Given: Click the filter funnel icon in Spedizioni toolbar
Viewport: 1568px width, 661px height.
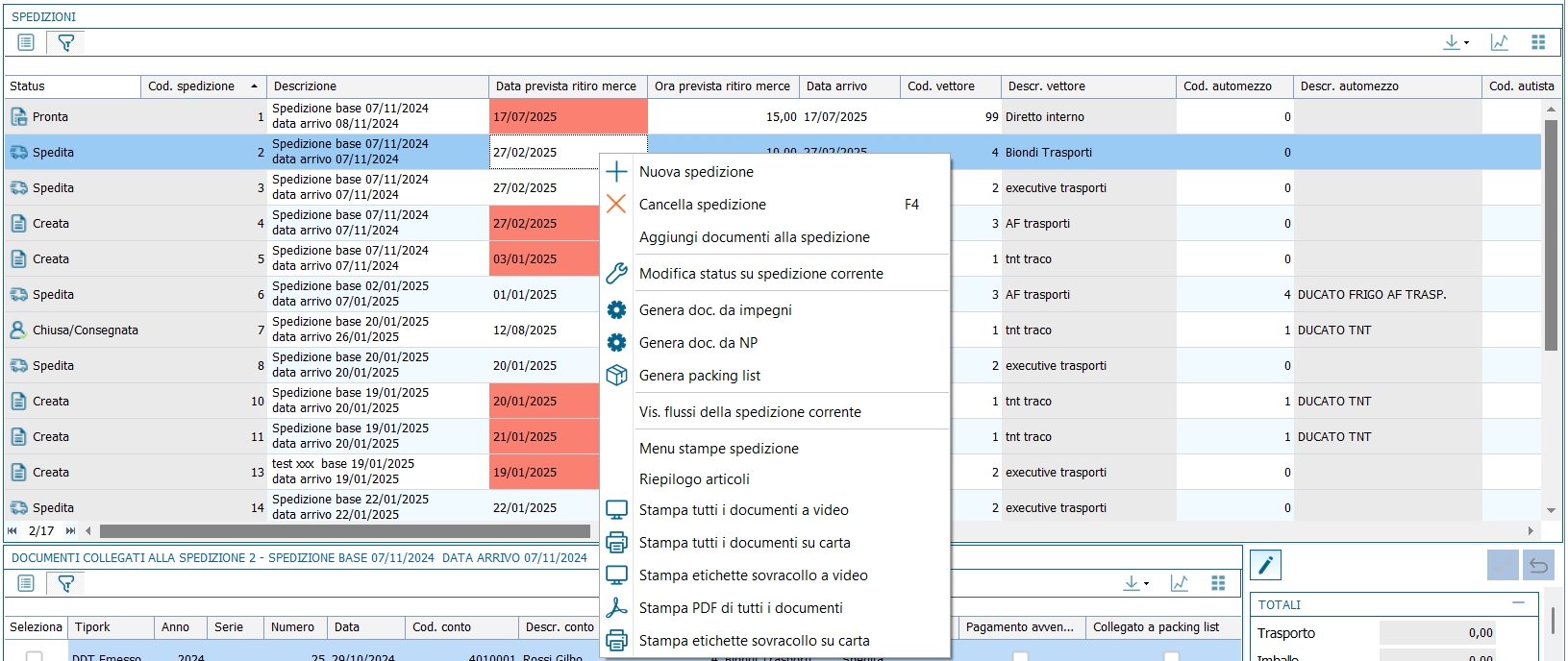Looking at the screenshot, I should coord(65,42).
